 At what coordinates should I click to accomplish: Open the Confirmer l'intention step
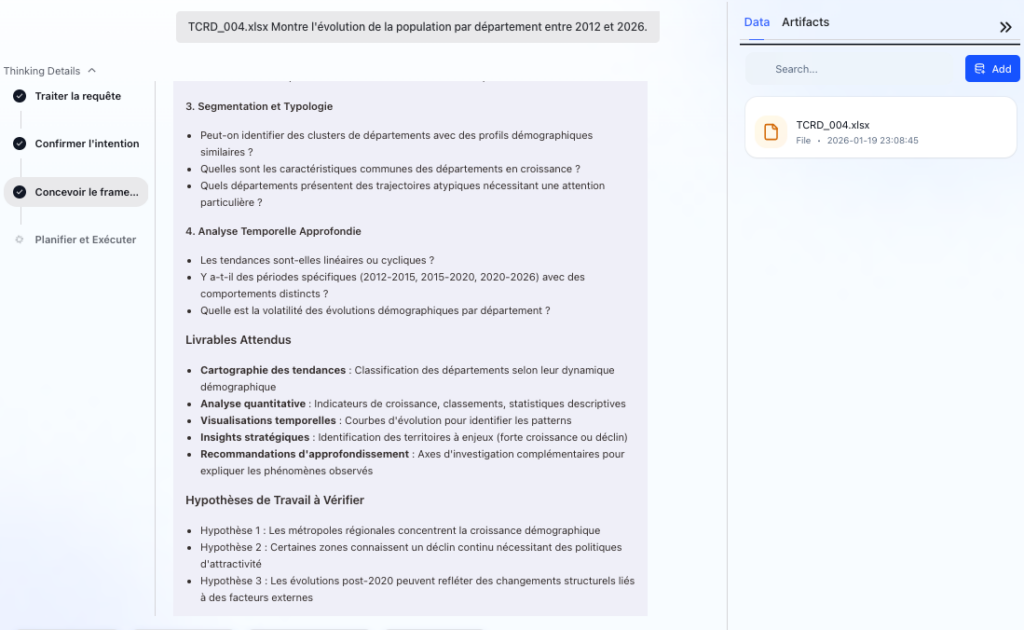pyautogui.click(x=87, y=144)
